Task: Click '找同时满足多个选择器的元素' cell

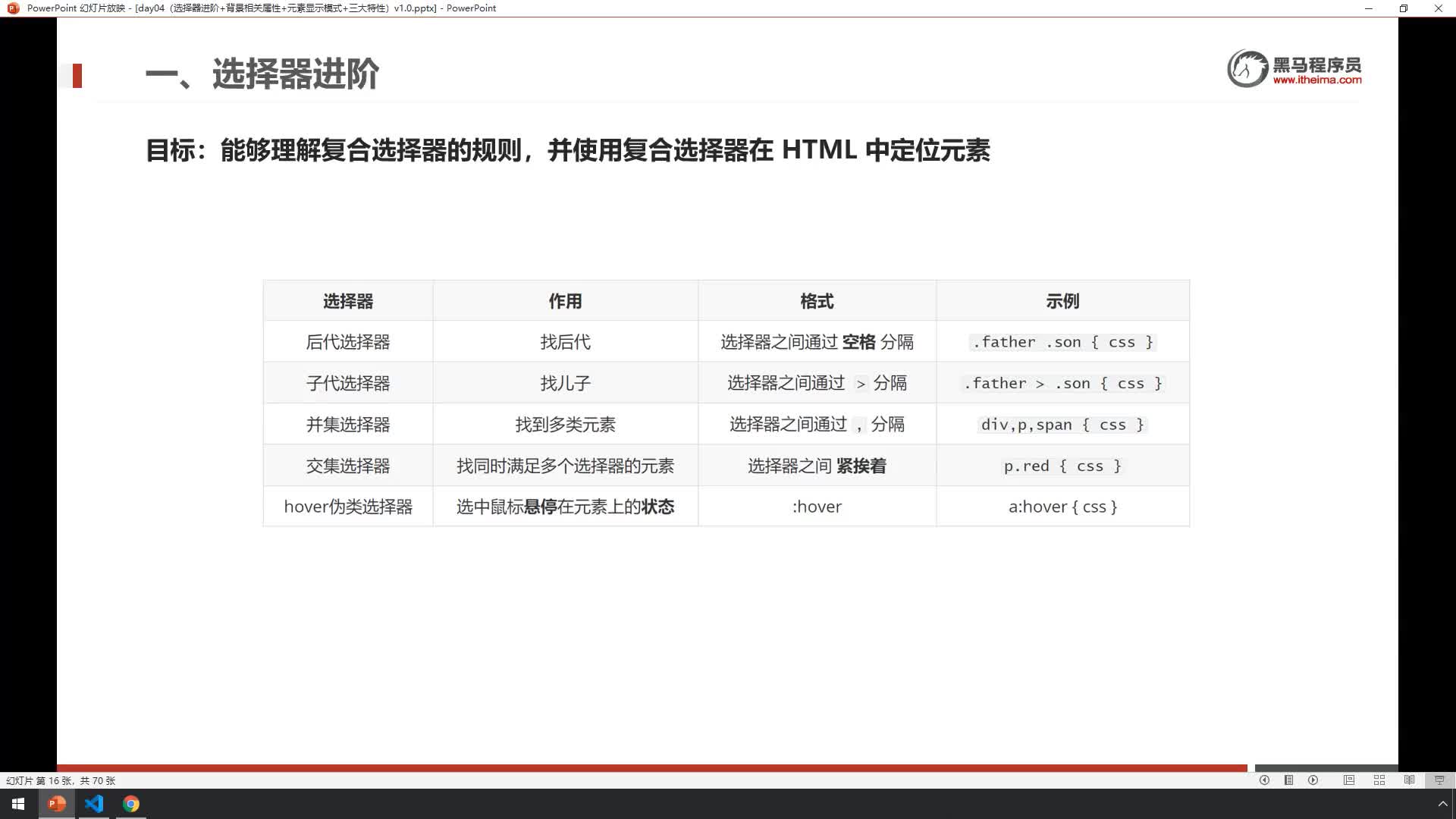Action: click(x=565, y=466)
